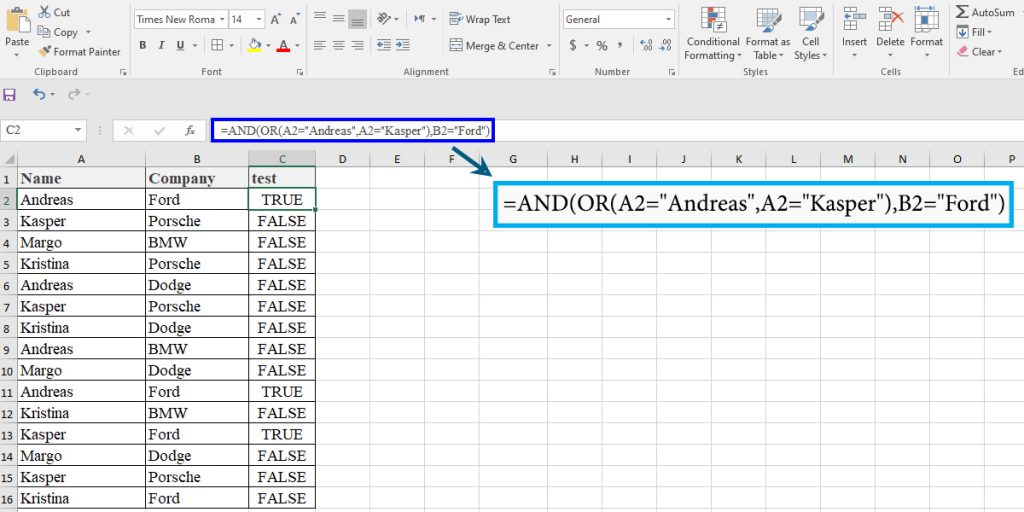Decrease font size with small A icon
The width and height of the screenshot is (1024, 512).
tap(295, 20)
